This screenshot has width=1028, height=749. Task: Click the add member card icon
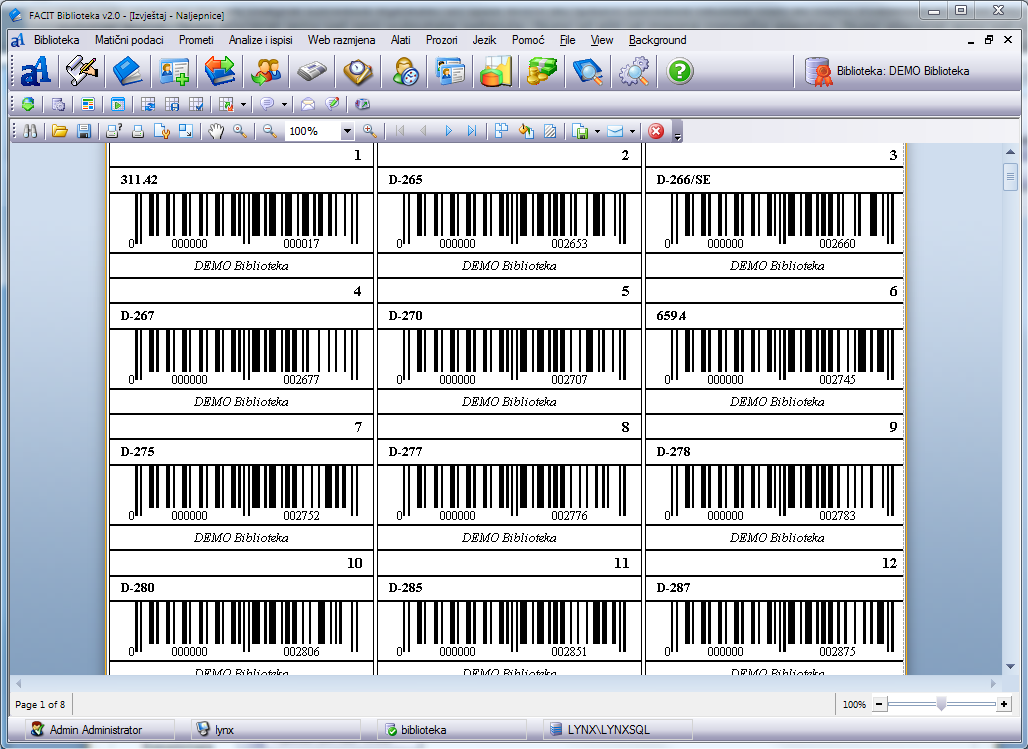coord(174,72)
